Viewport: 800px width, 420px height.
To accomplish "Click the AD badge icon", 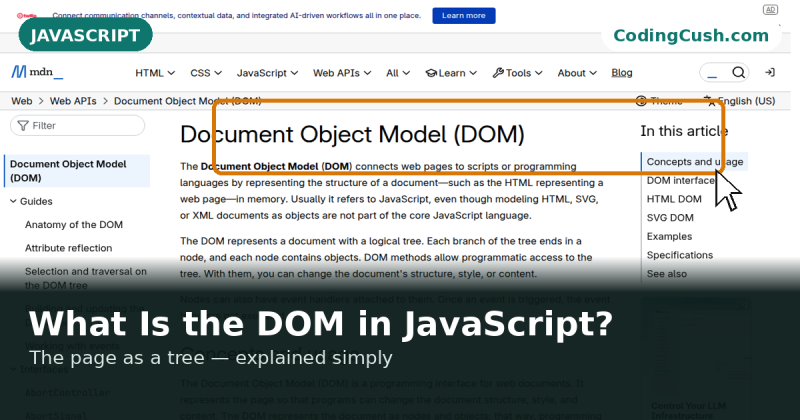I will coord(770,10).
